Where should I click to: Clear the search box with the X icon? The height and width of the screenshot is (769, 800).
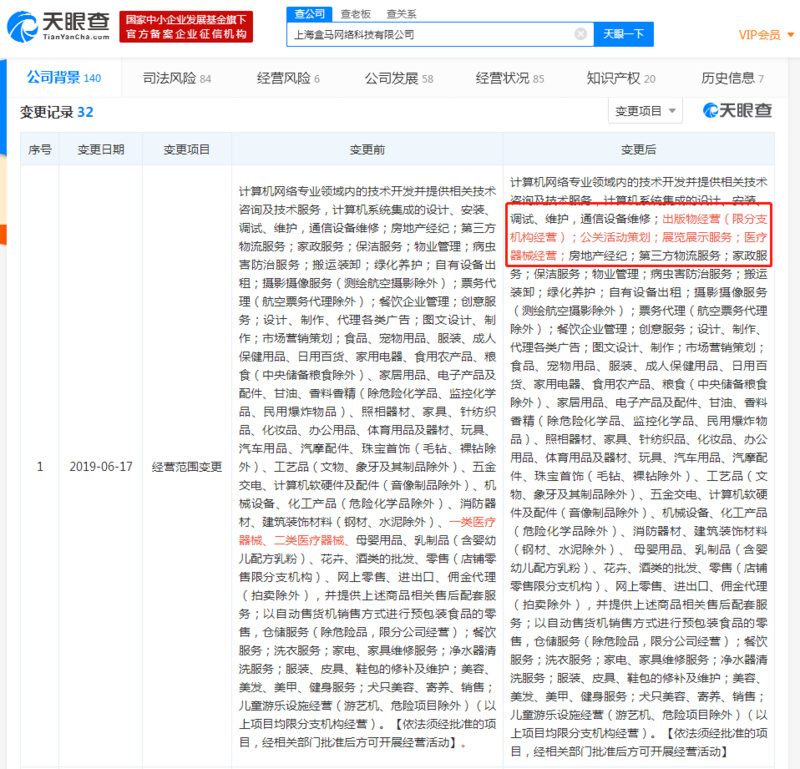tap(580, 34)
